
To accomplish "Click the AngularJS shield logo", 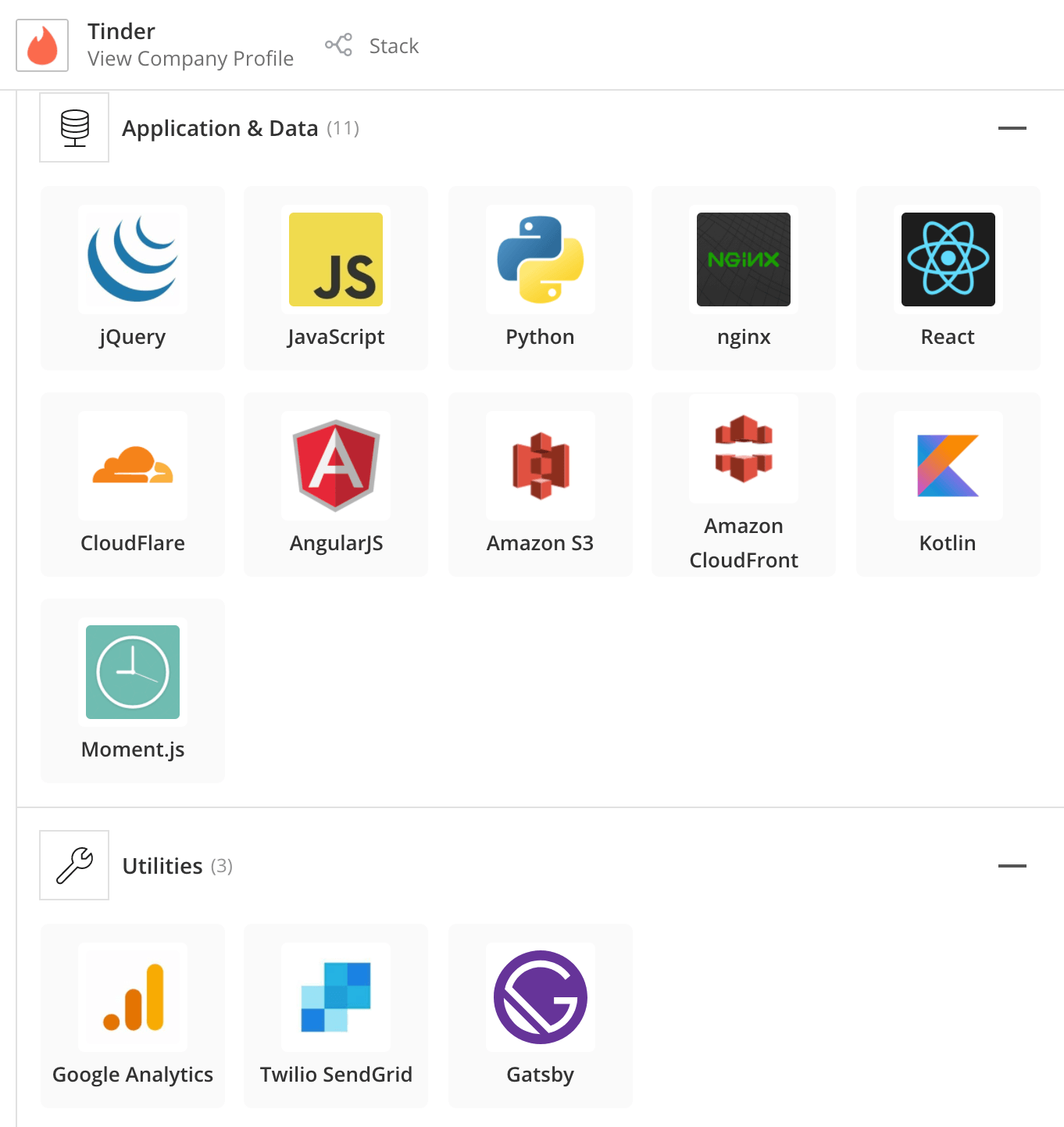I will (336, 466).
